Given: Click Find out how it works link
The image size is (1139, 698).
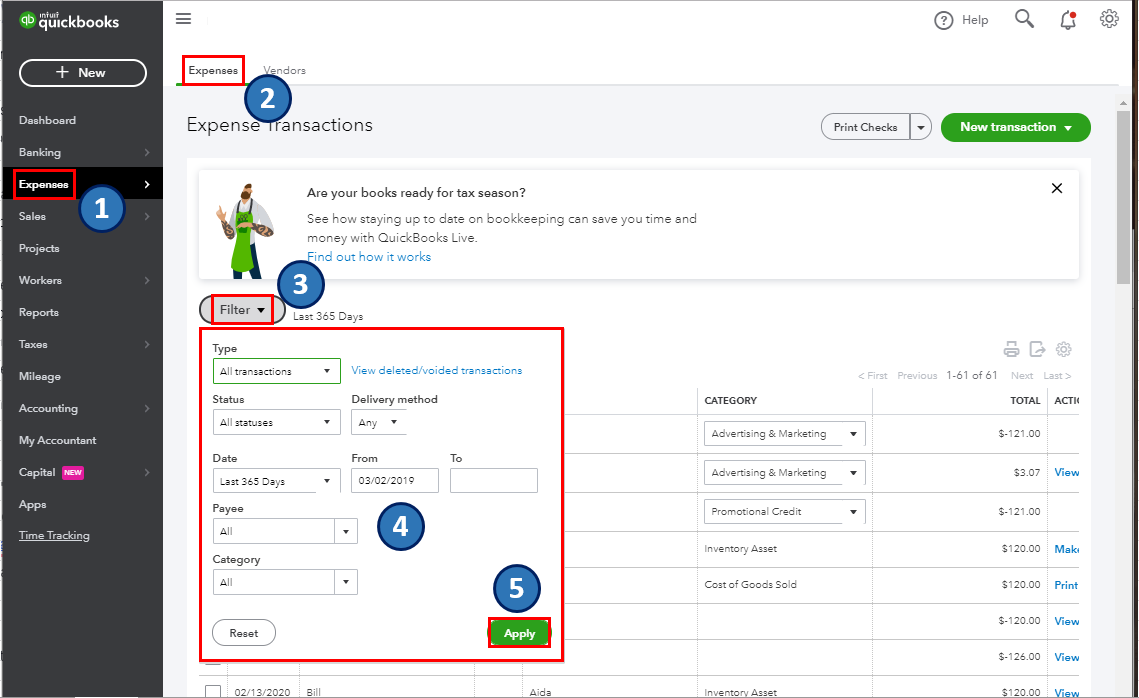Looking at the screenshot, I should [369, 257].
